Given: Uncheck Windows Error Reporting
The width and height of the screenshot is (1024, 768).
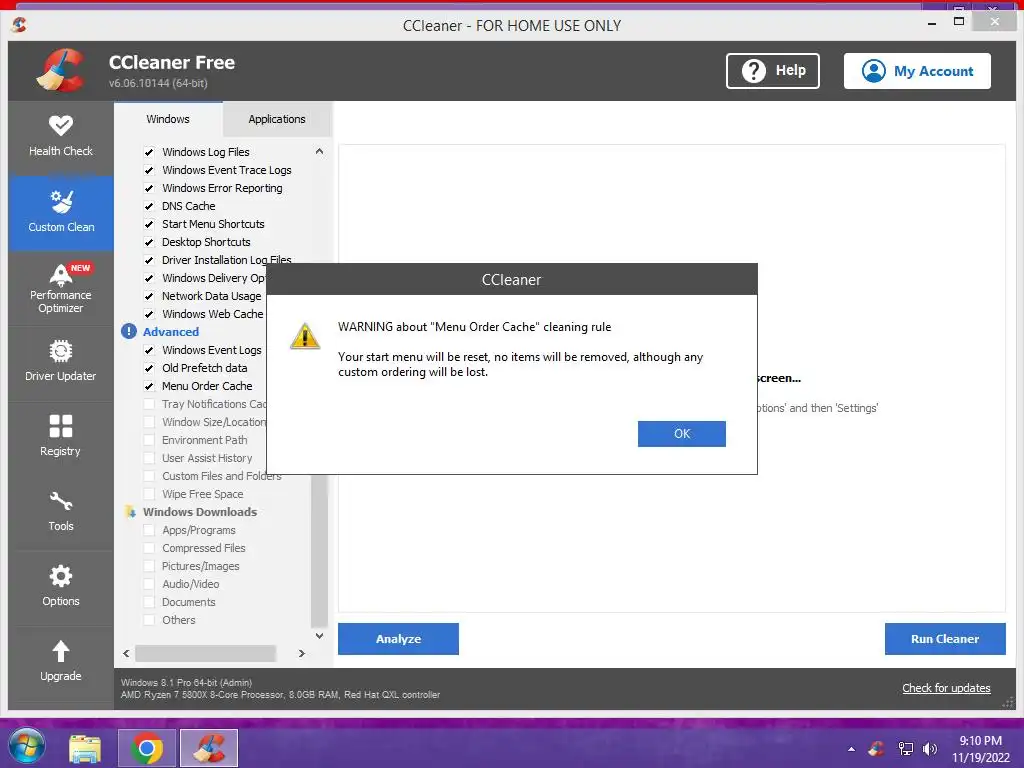Looking at the screenshot, I should pos(149,188).
